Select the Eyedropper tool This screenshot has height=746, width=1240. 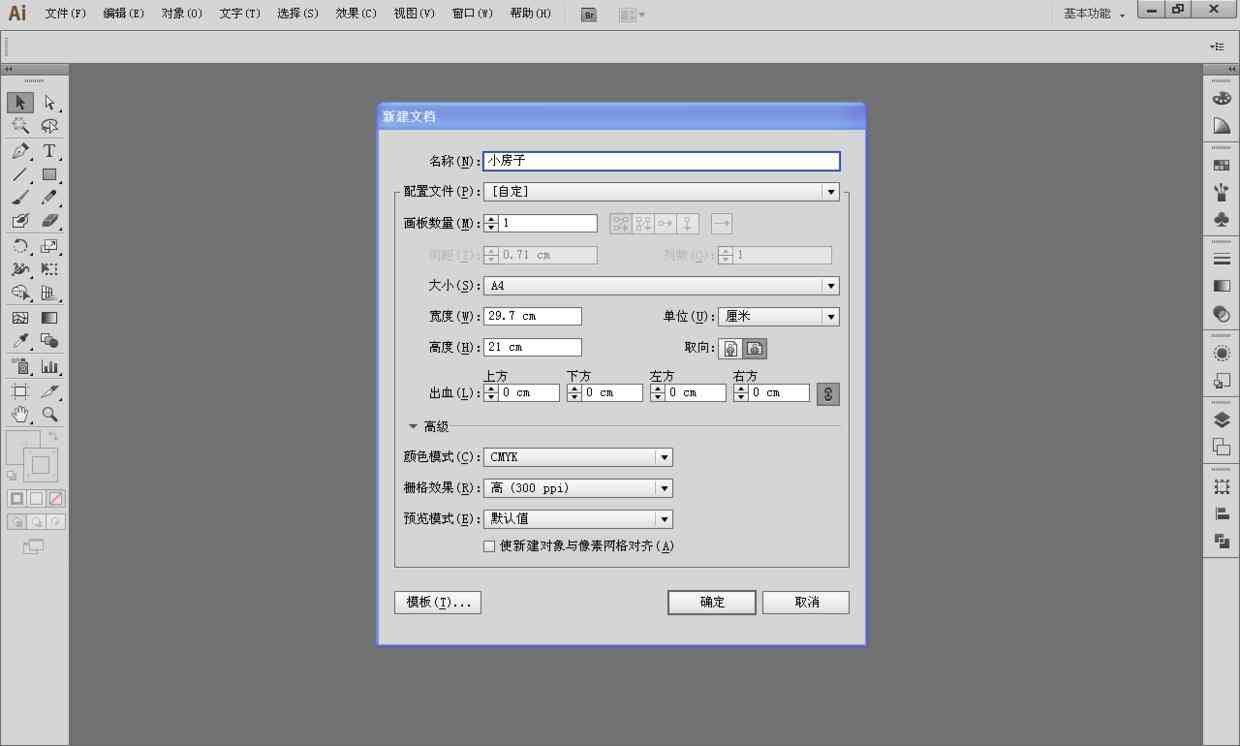click(x=20, y=341)
